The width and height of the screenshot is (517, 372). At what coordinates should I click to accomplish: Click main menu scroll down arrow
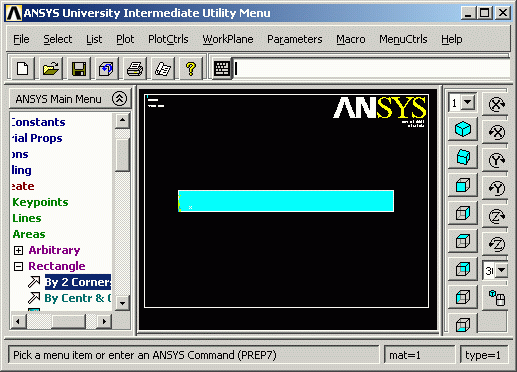(122, 303)
